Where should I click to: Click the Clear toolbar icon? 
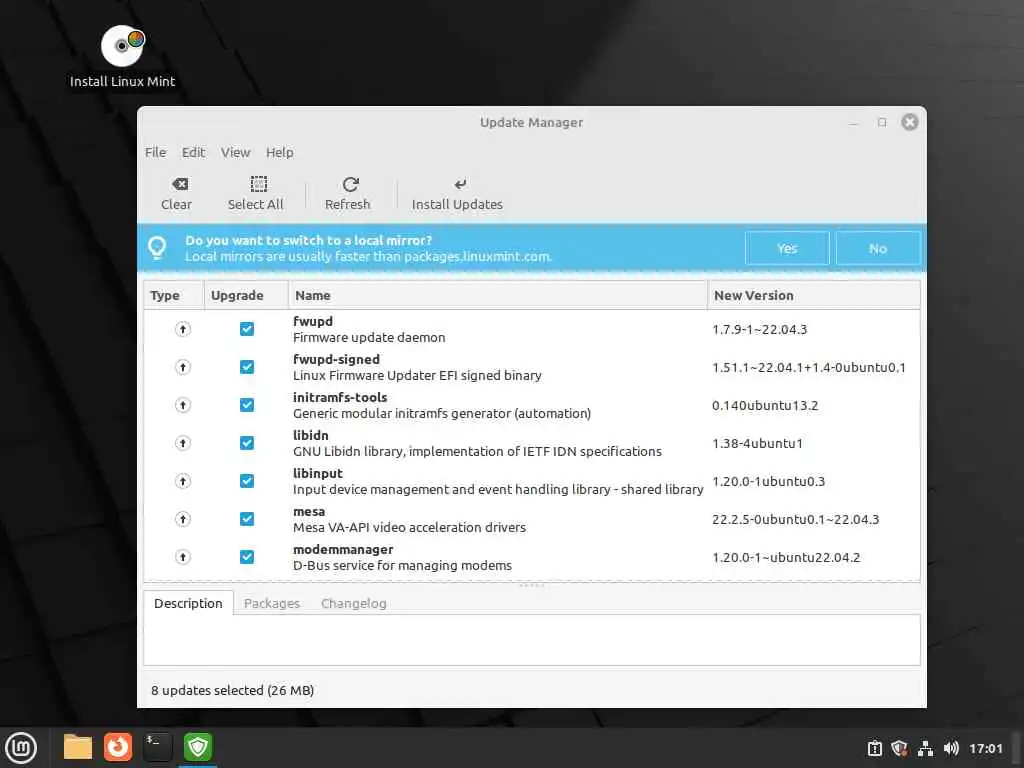(180, 184)
